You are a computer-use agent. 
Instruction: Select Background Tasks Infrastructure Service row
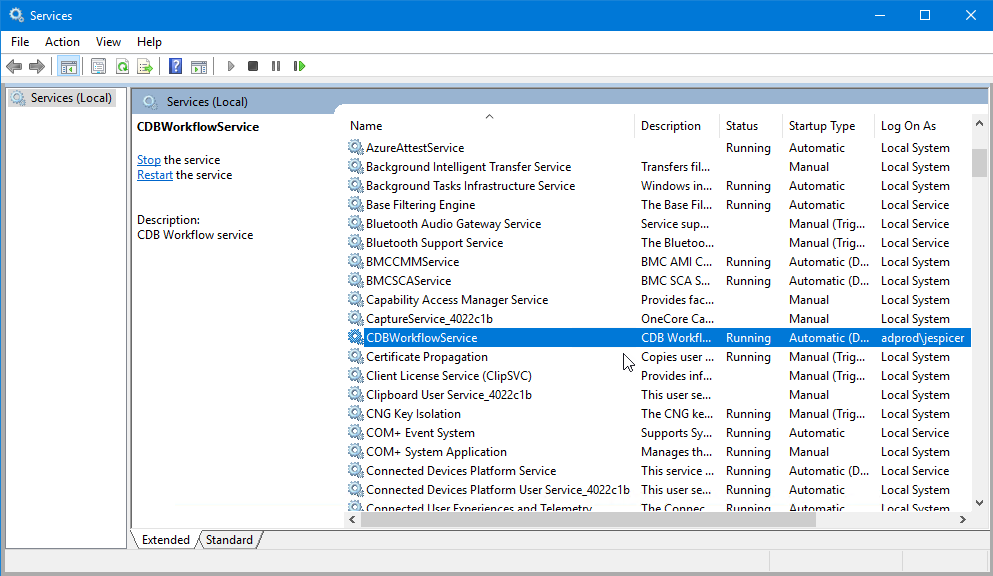pos(659,185)
